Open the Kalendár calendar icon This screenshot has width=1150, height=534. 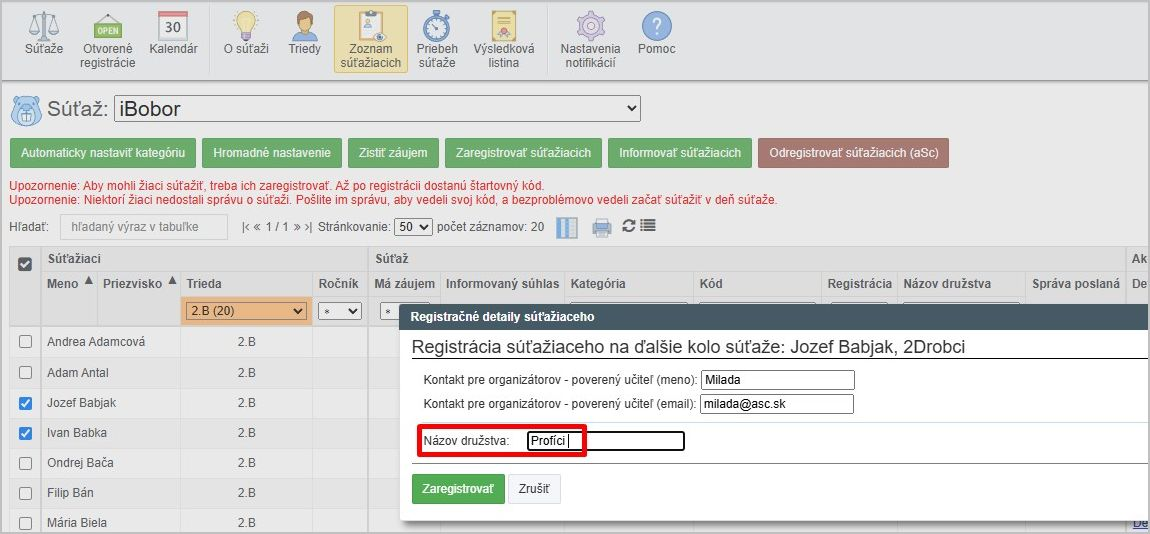click(x=173, y=27)
